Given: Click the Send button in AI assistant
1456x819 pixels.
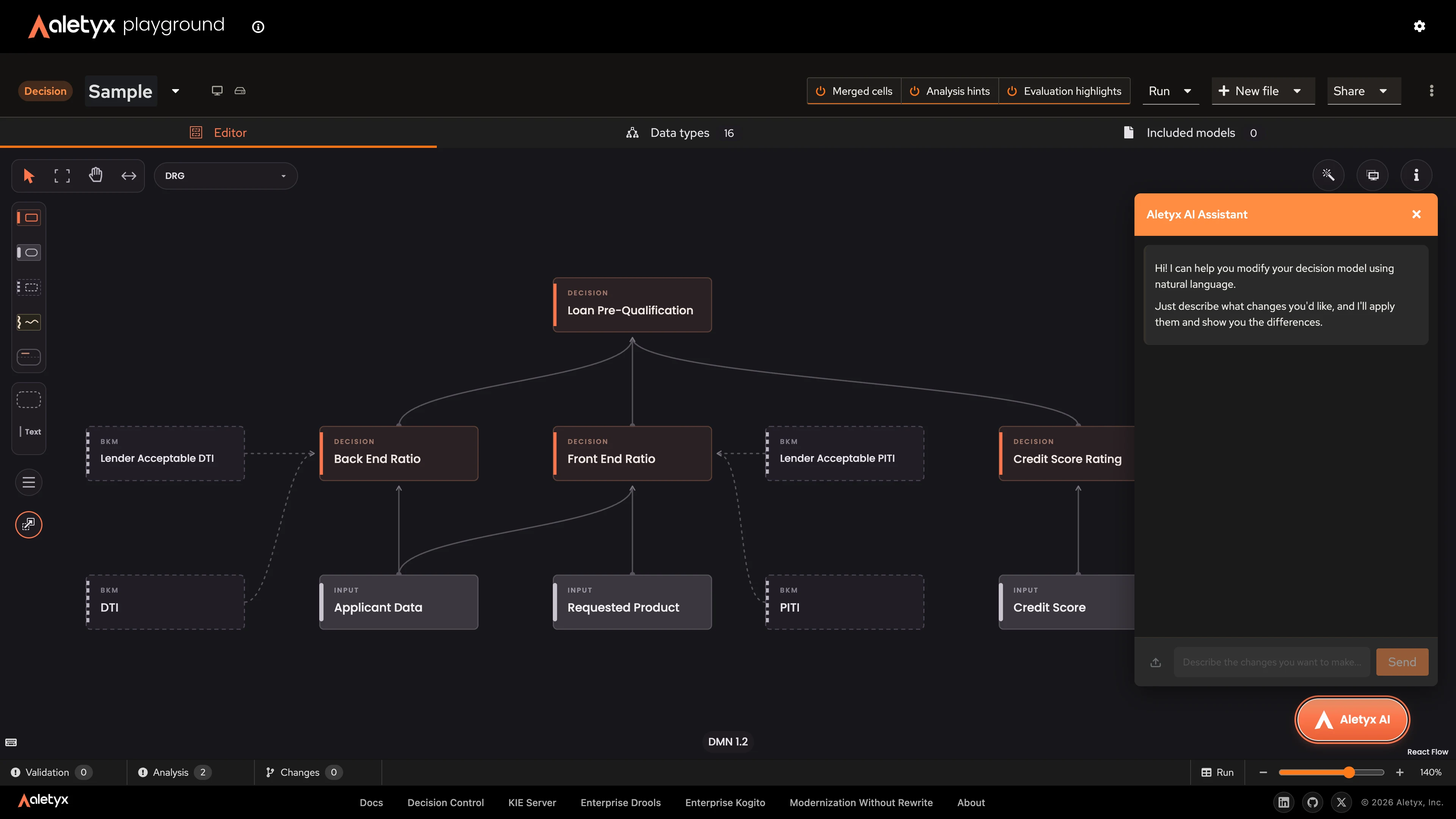Looking at the screenshot, I should pyautogui.click(x=1402, y=662).
